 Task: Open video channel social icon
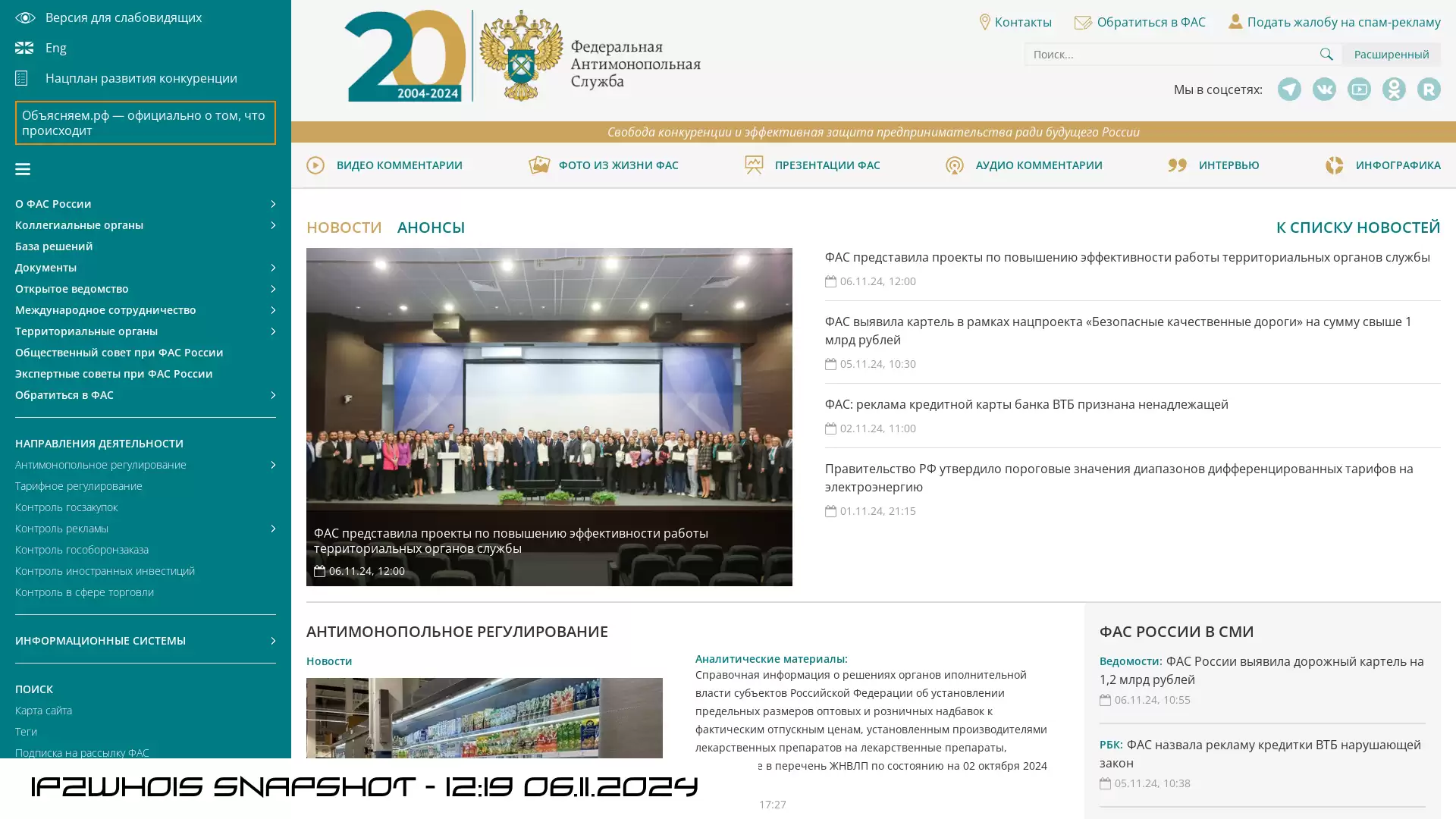tap(1359, 89)
